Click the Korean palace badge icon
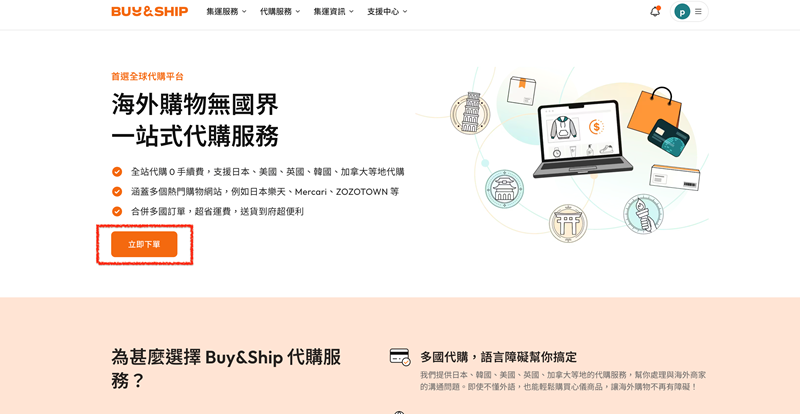This screenshot has height=414, width=800. click(504, 189)
